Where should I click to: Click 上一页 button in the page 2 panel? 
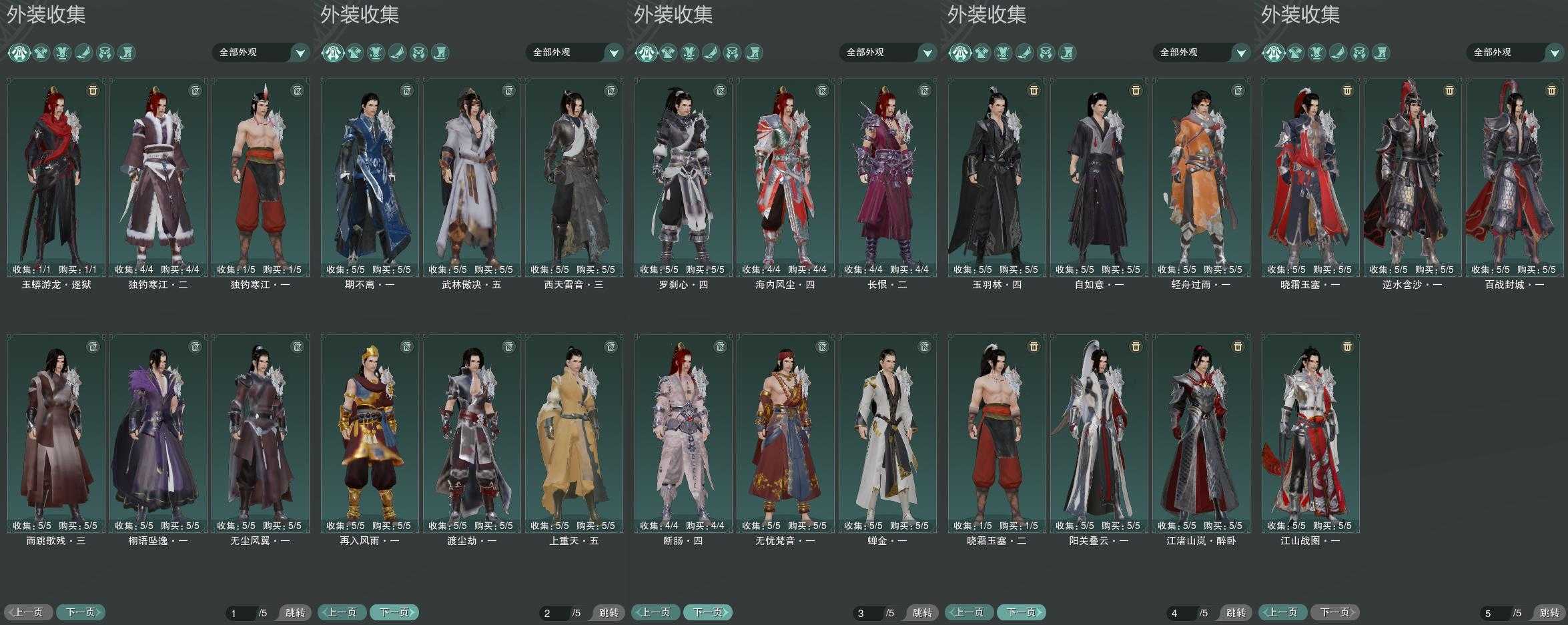pyautogui.click(x=342, y=612)
